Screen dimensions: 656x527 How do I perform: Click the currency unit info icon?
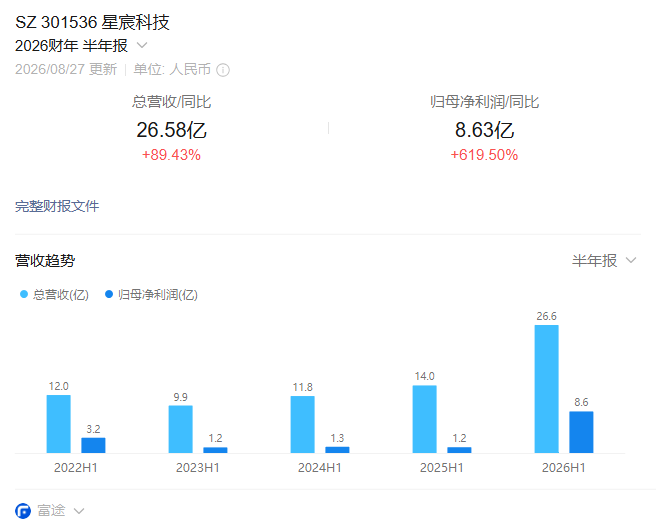[x=223, y=70]
